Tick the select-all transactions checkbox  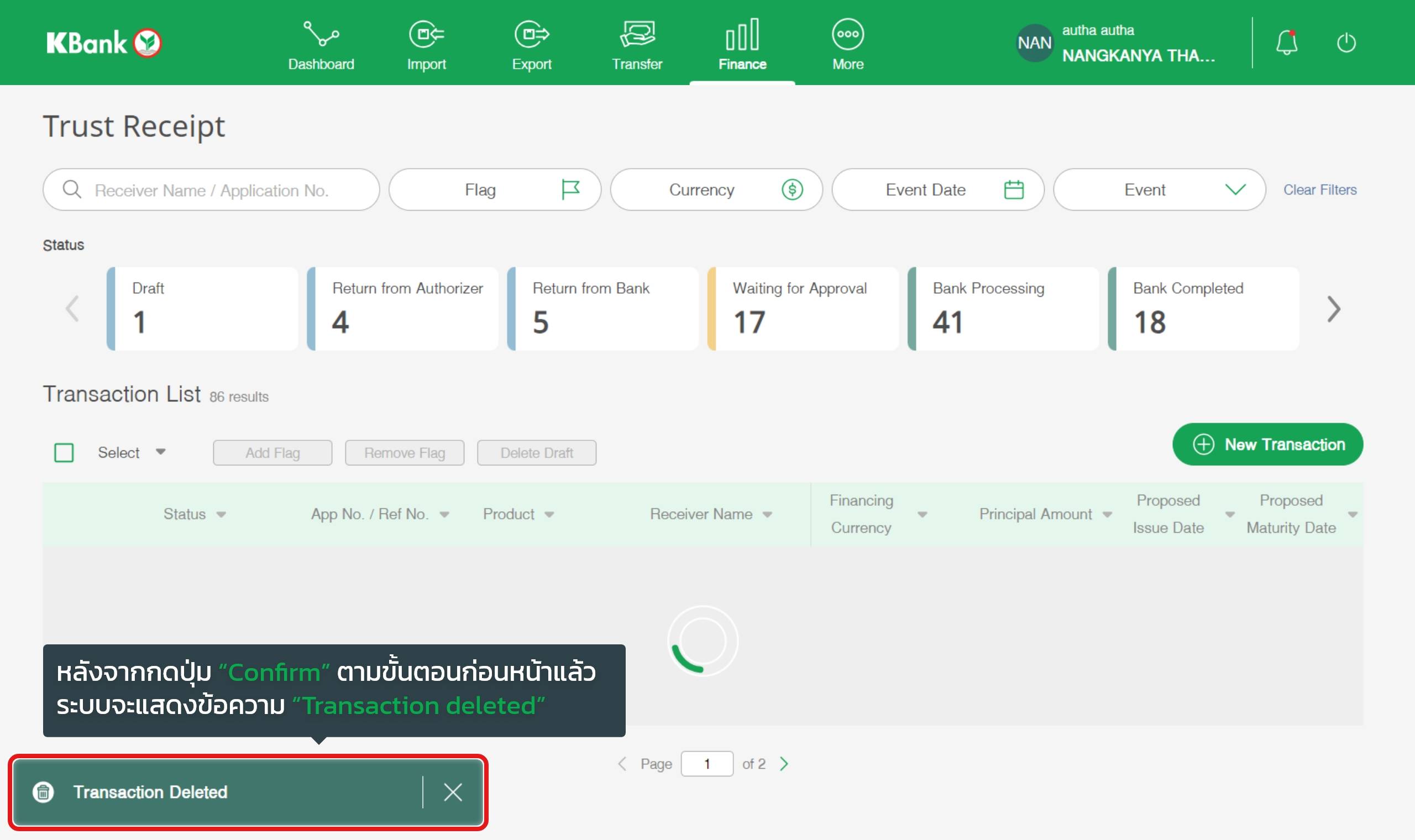(x=64, y=453)
